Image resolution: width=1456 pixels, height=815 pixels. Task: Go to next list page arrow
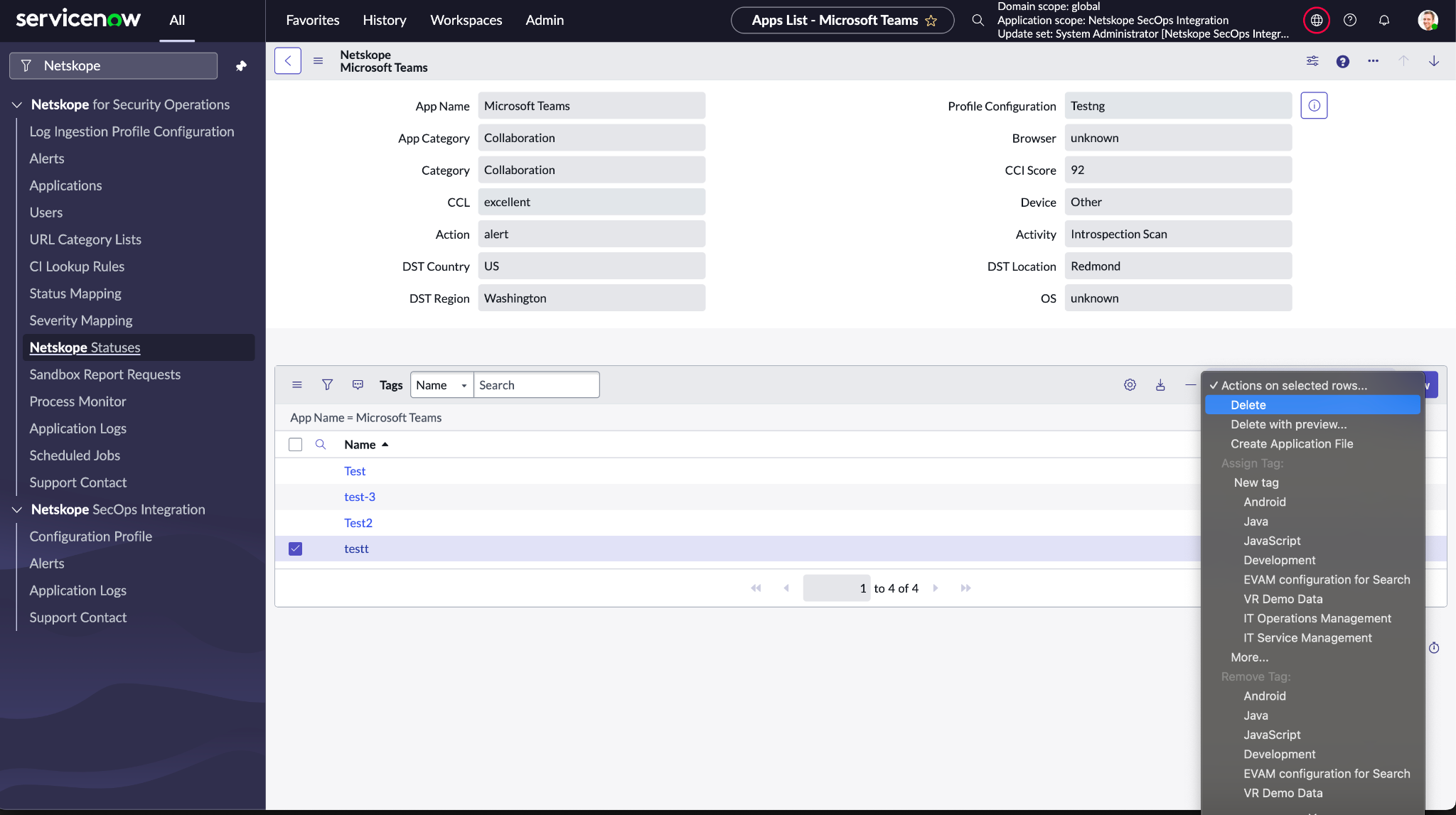click(x=936, y=588)
